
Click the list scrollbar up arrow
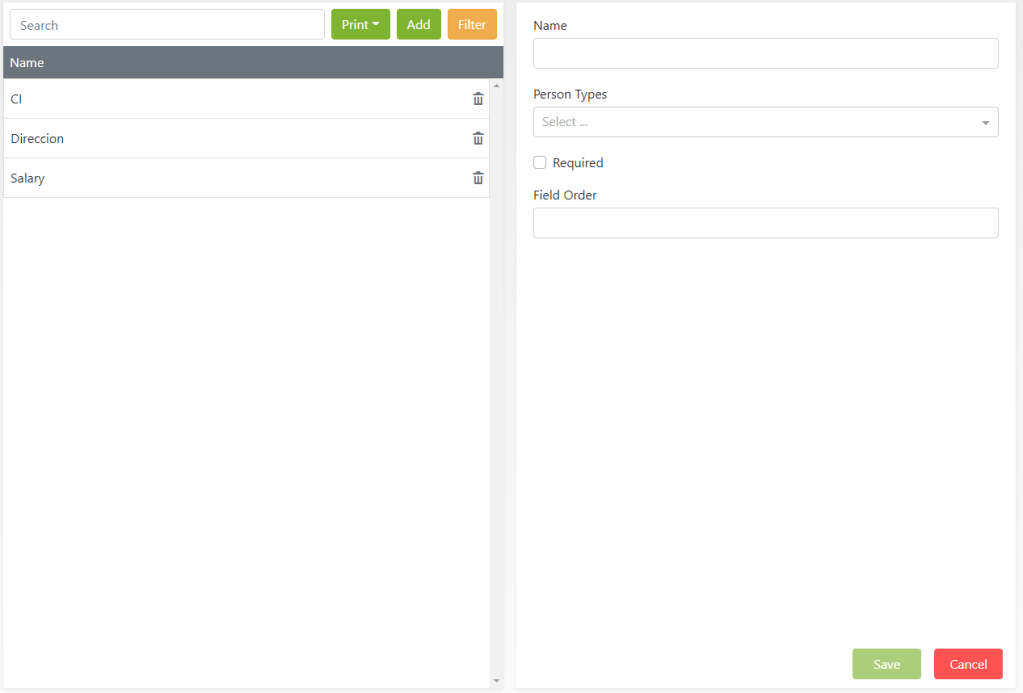(x=497, y=86)
